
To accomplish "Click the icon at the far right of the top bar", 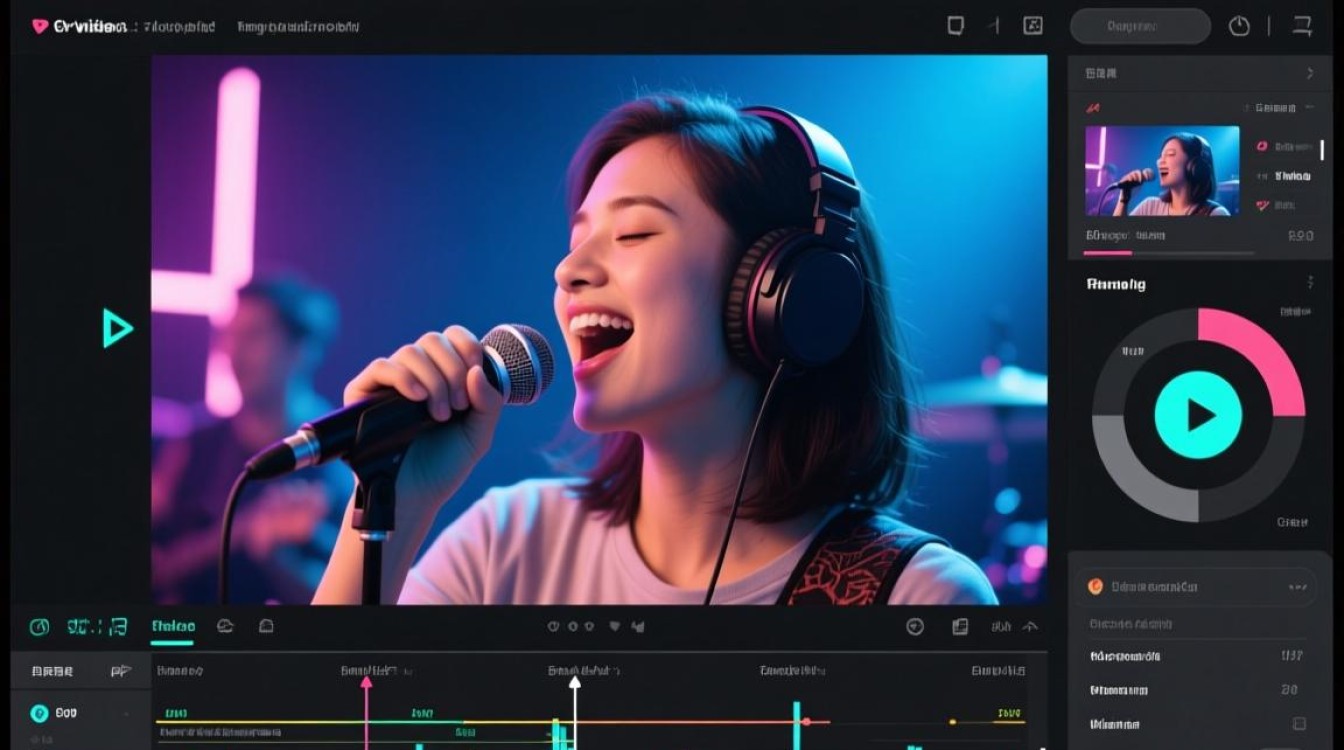I will click(1302, 26).
